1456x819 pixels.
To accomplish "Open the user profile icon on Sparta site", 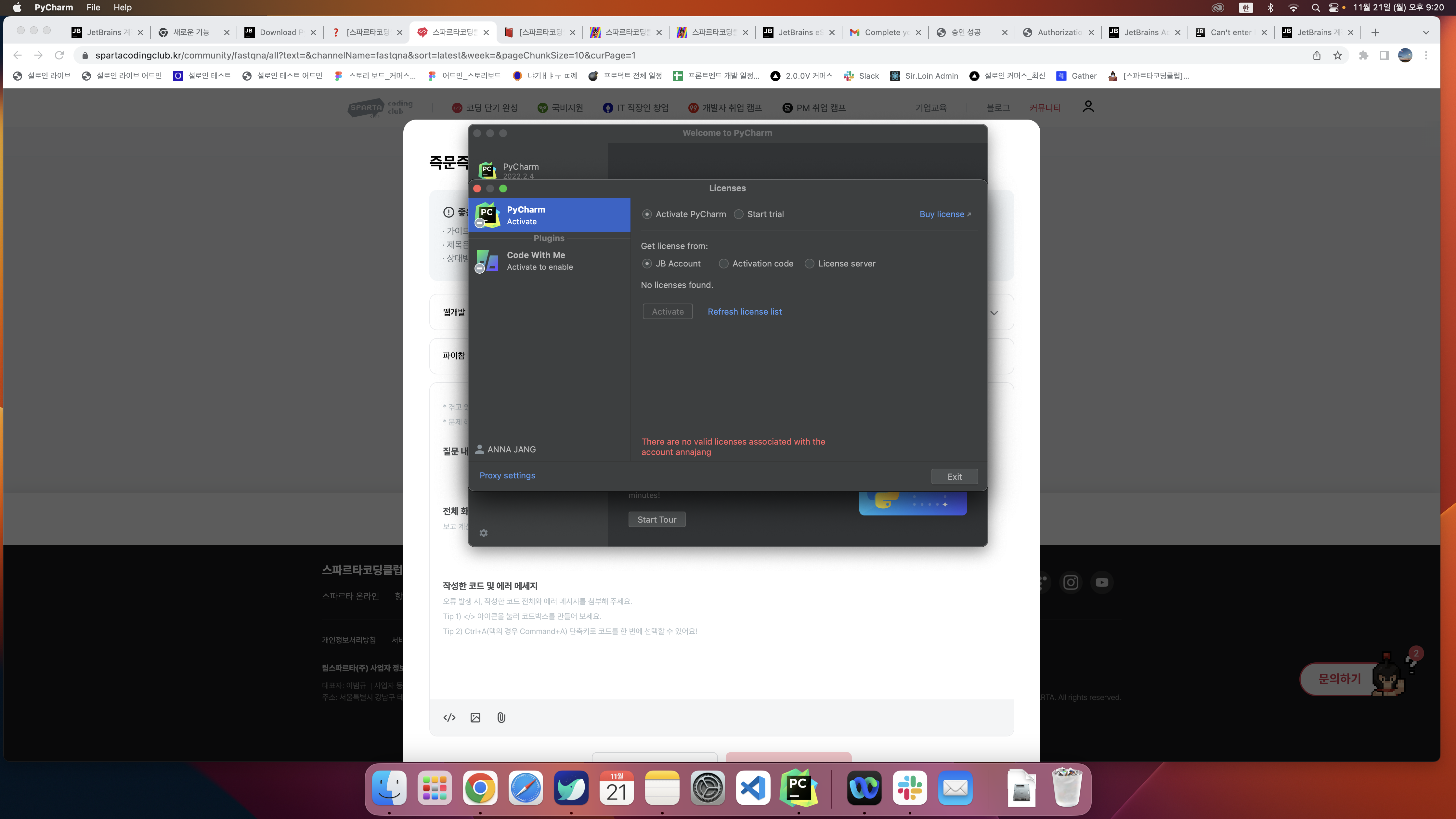I will pyautogui.click(x=1088, y=107).
